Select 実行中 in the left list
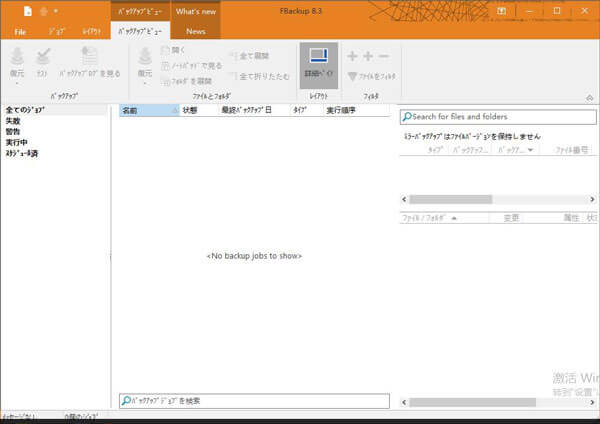This screenshot has height=424, width=600. click(x=16, y=142)
